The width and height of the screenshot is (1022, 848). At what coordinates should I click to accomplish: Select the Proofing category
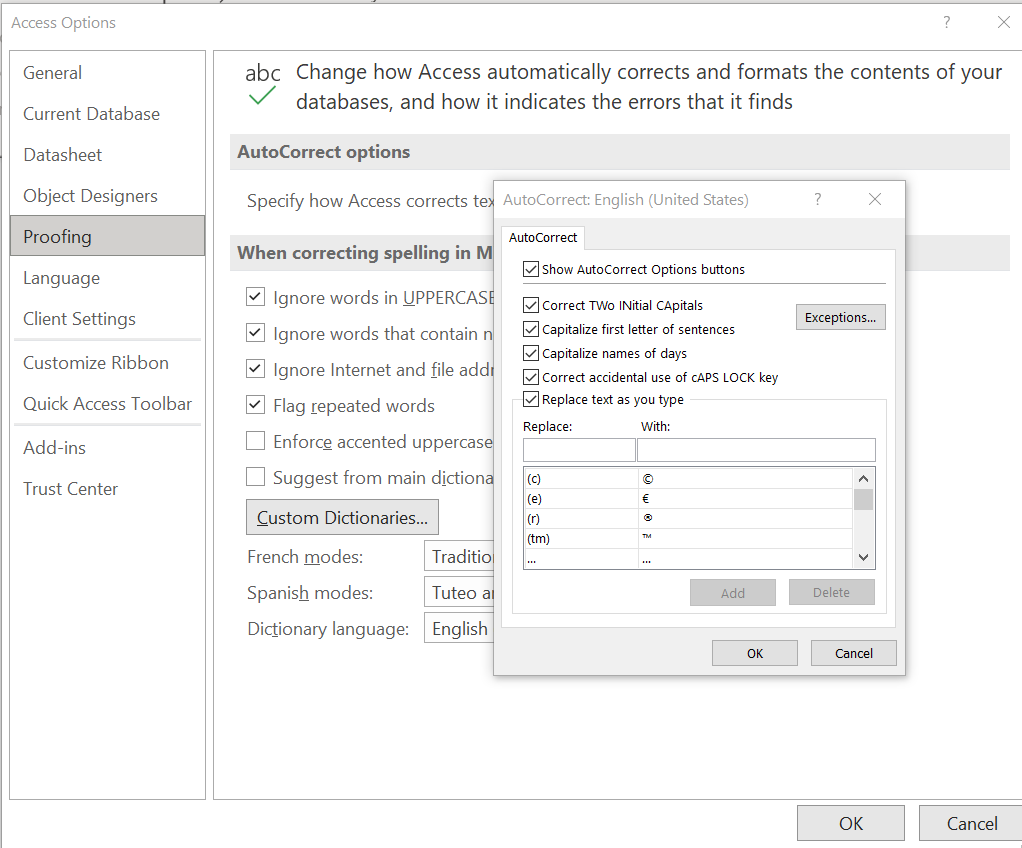[108, 236]
